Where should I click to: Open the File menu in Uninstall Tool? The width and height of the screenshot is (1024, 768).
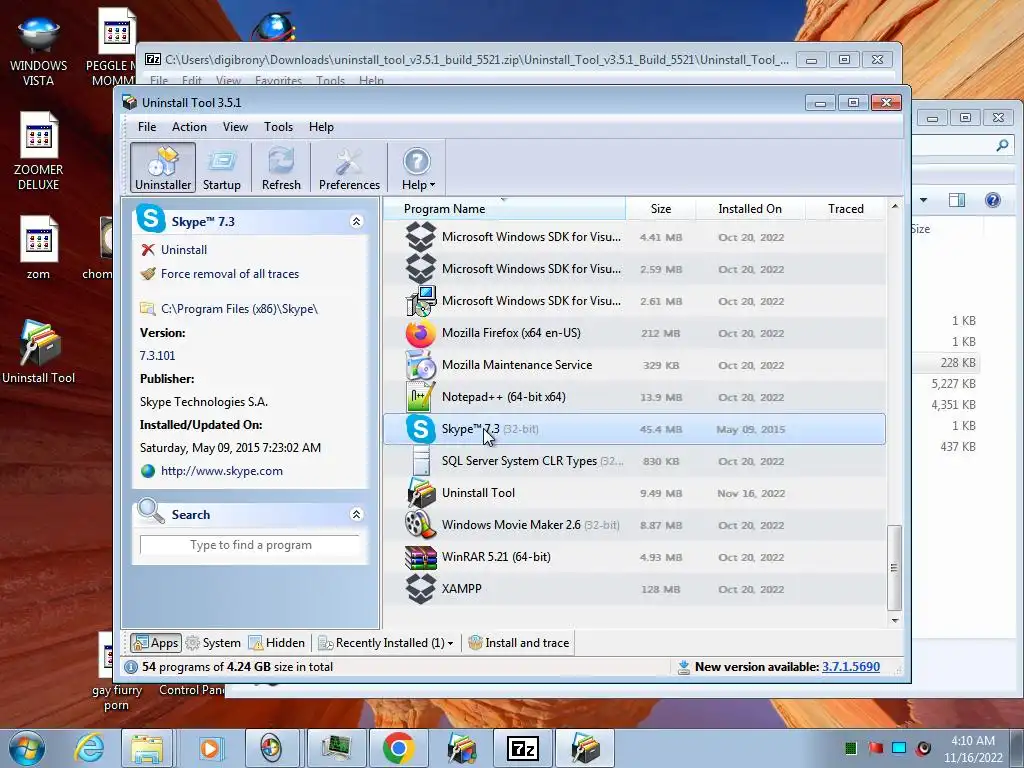coord(147,127)
